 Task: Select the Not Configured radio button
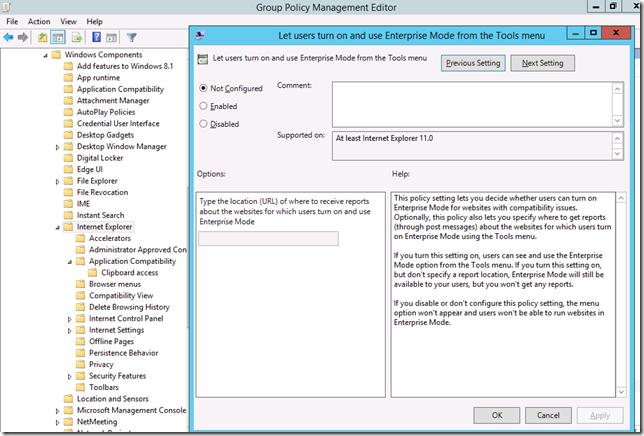205,88
